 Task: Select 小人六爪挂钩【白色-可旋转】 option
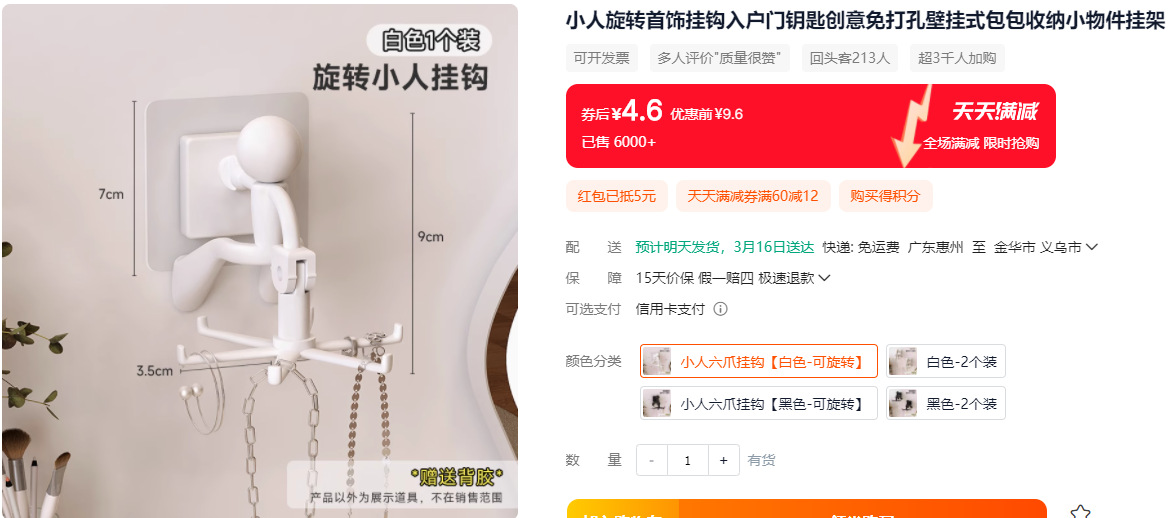(x=759, y=361)
